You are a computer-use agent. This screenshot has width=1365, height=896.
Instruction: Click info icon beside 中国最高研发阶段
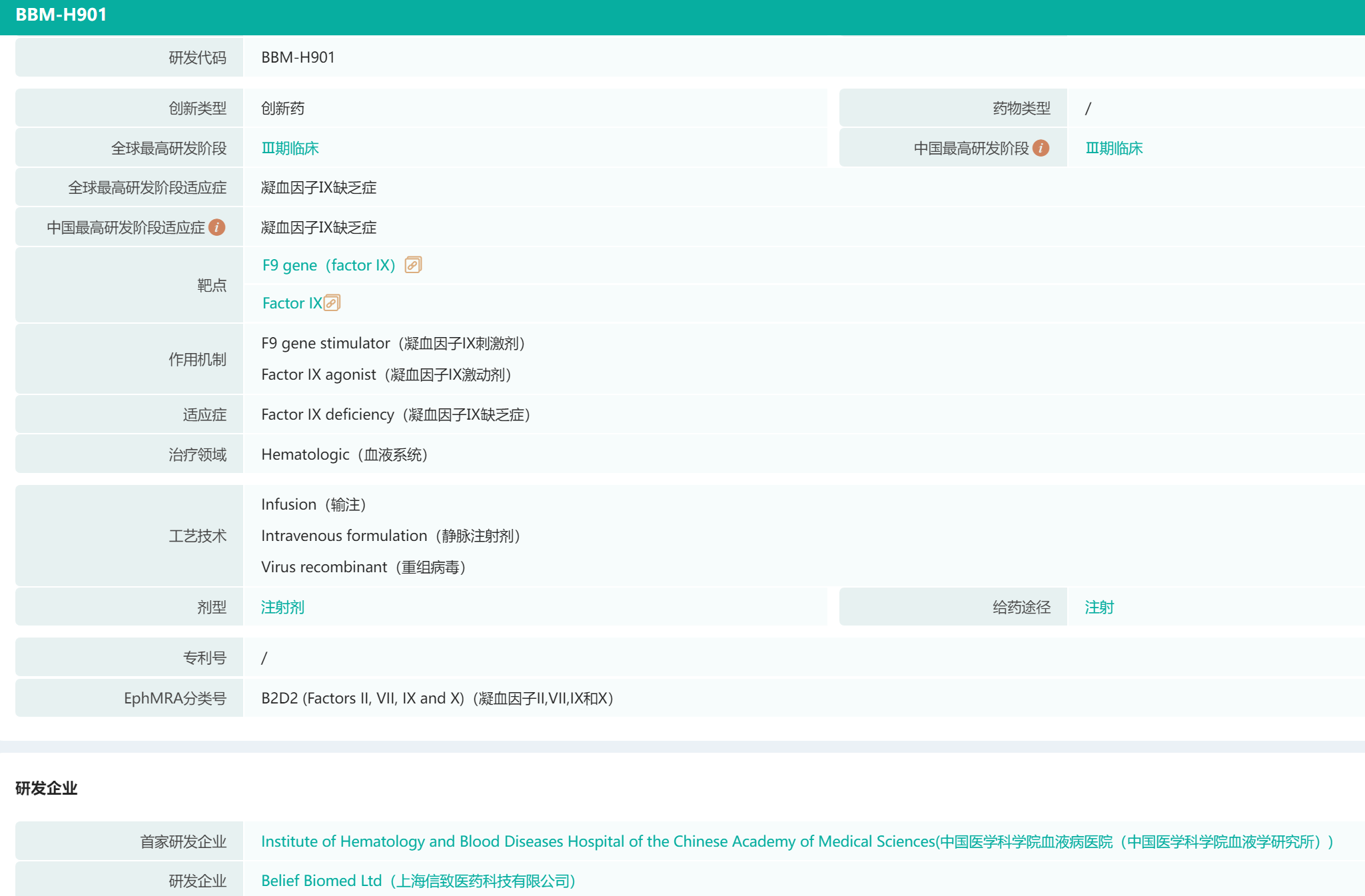[x=1041, y=148]
